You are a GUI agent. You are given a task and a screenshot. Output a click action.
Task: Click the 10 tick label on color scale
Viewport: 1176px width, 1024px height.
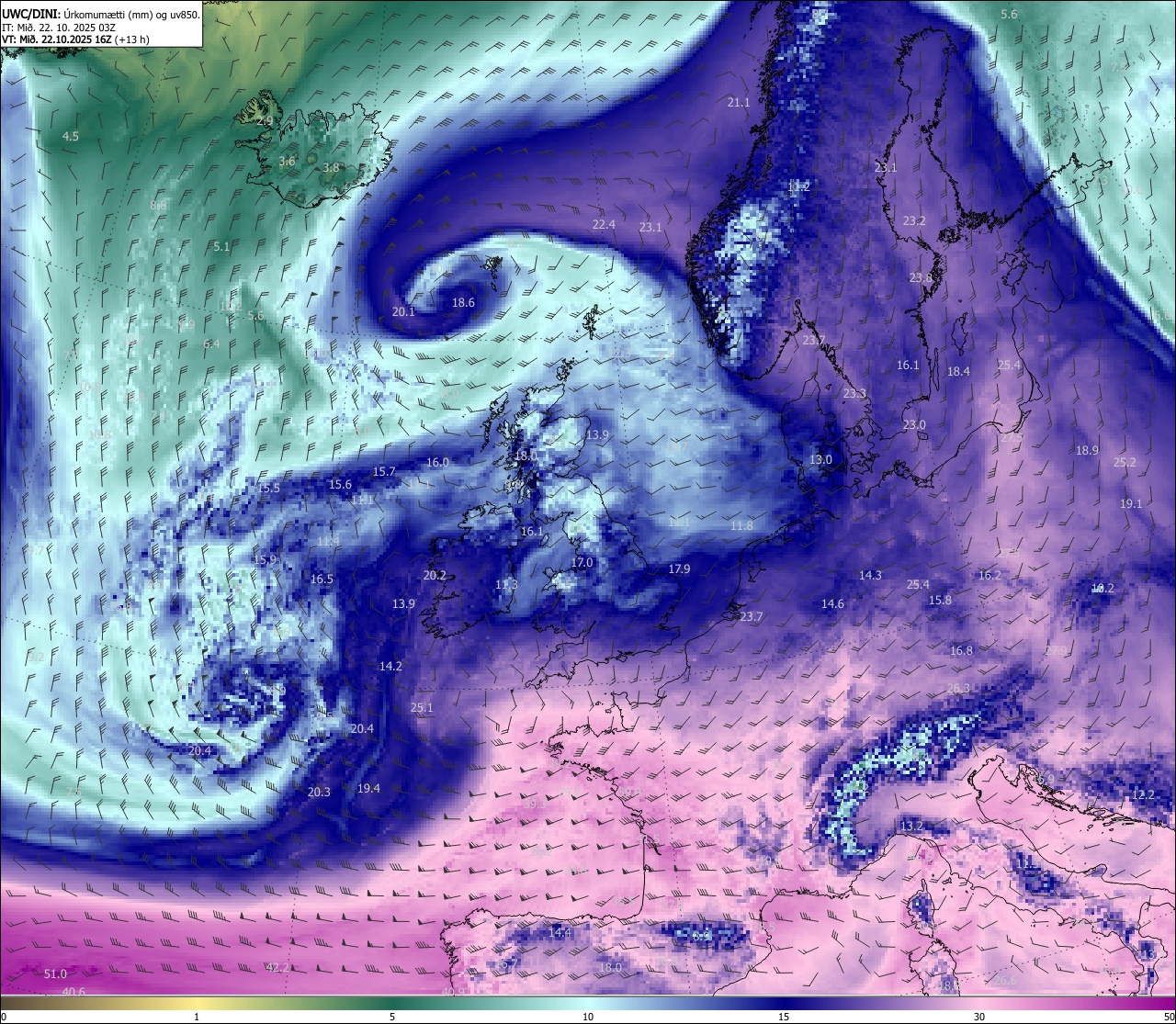[x=588, y=1017]
